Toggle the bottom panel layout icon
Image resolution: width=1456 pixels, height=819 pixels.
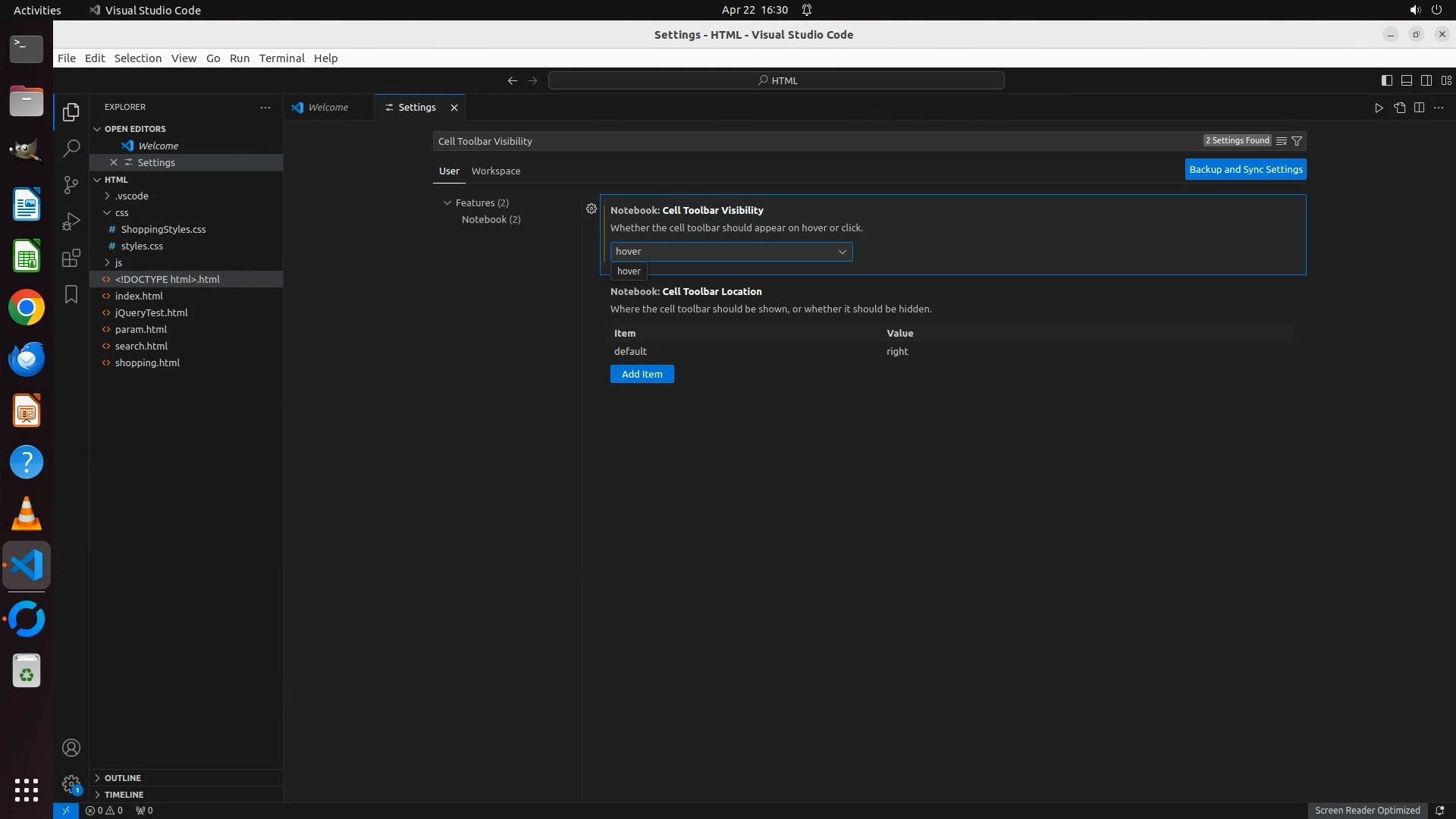(x=1407, y=80)
